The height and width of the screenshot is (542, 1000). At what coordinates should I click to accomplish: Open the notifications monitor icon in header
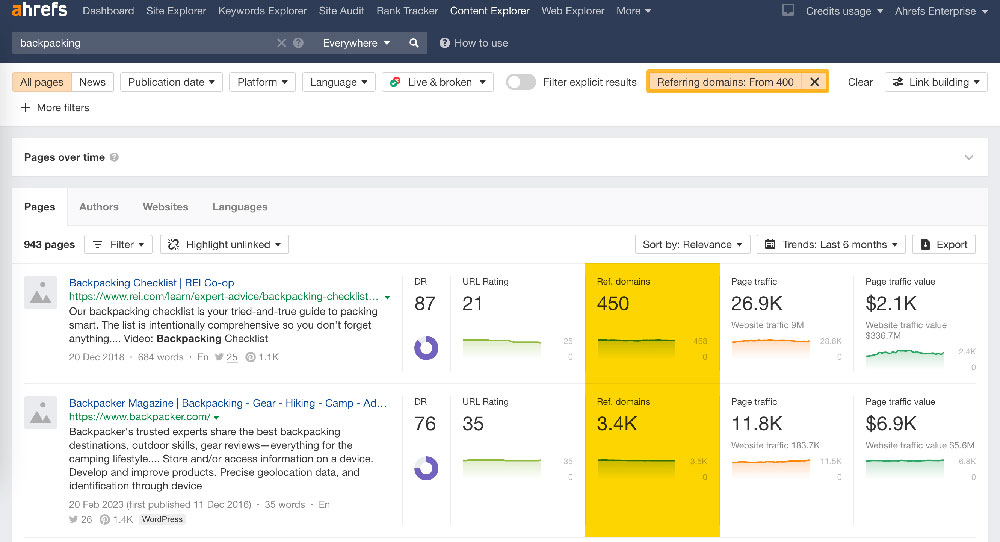tap(788, 10)
